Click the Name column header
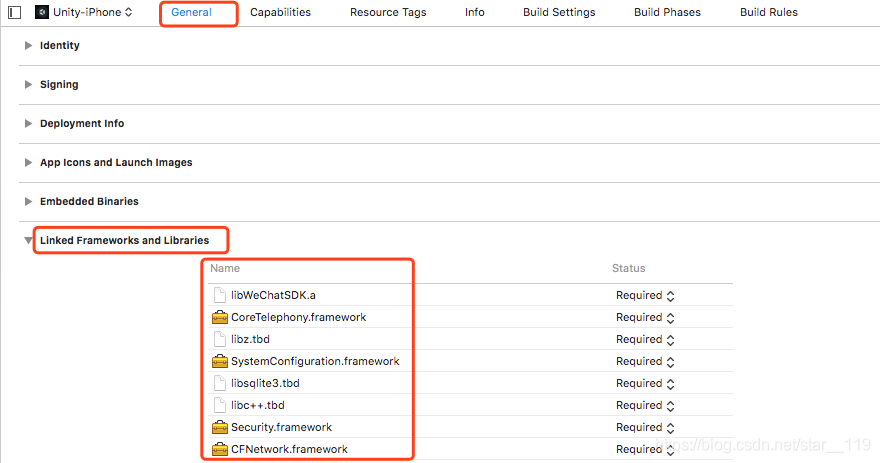The image size is (880, 463). coord(224,268)
